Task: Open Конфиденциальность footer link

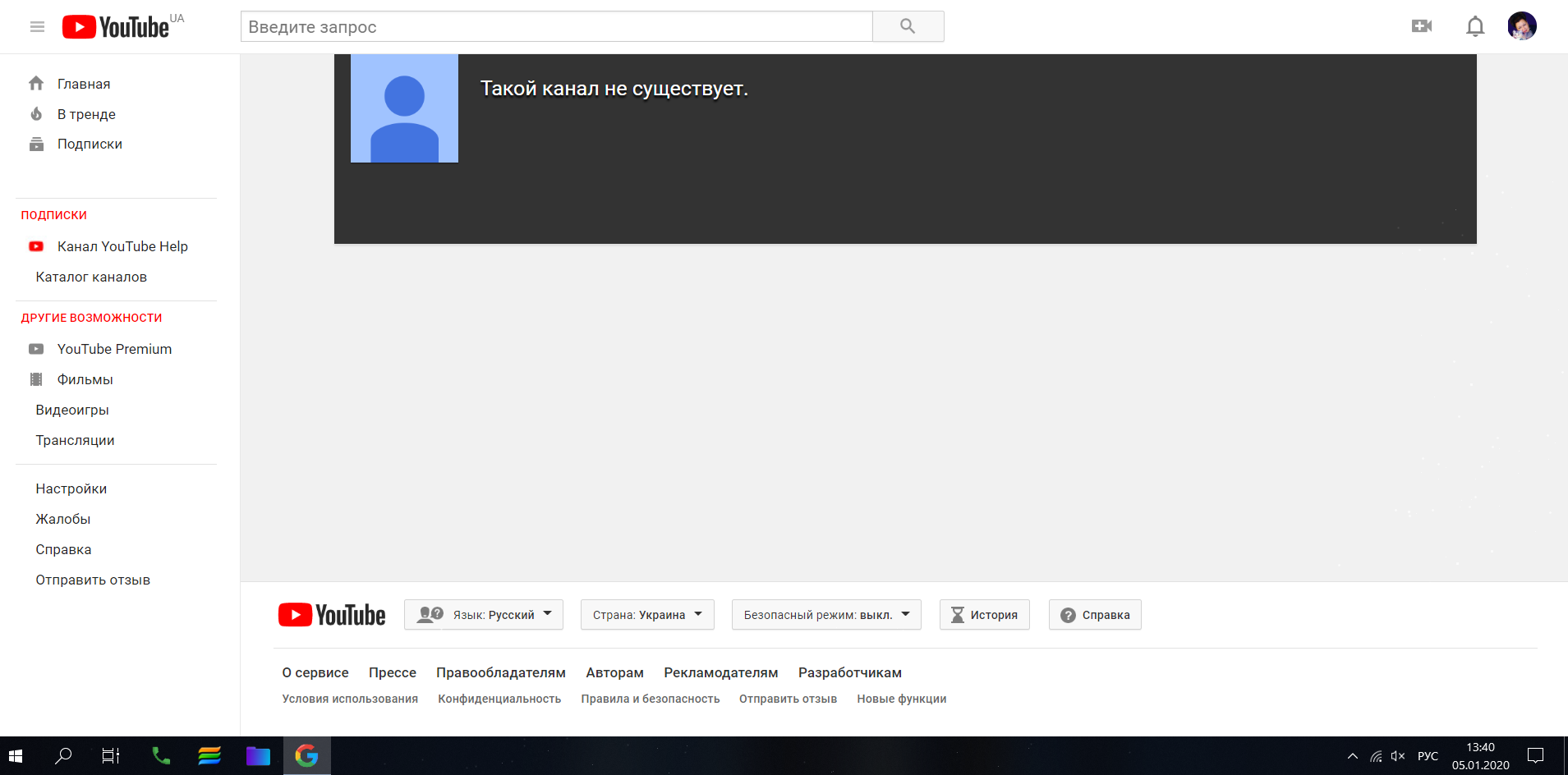Action: [499, 699]
